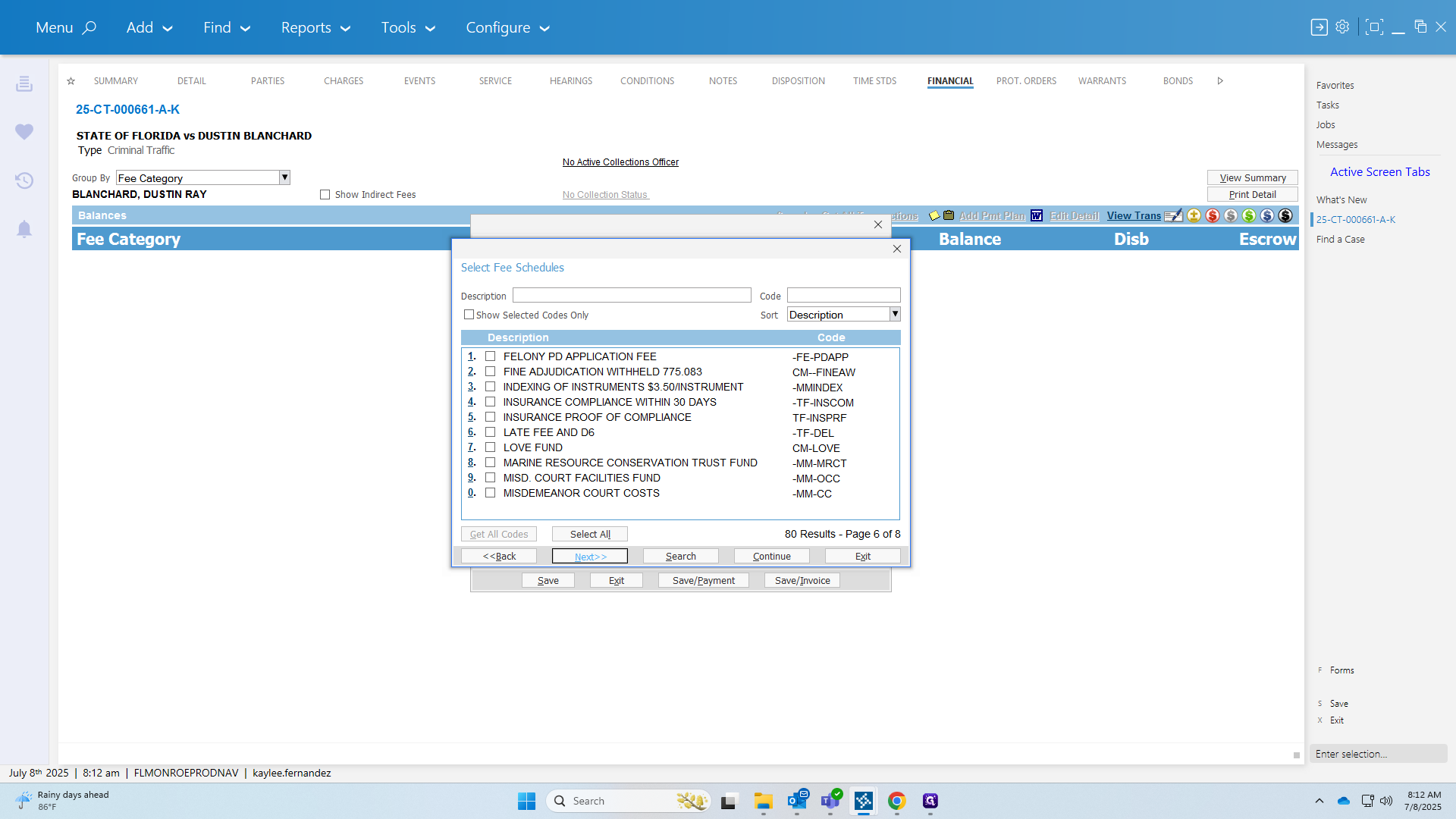The width and height of the screenshot is (1456, 819).
Task: Check FINE ADJUDICATION WITHHELD 775.083 box
Action: coord(491,372)
